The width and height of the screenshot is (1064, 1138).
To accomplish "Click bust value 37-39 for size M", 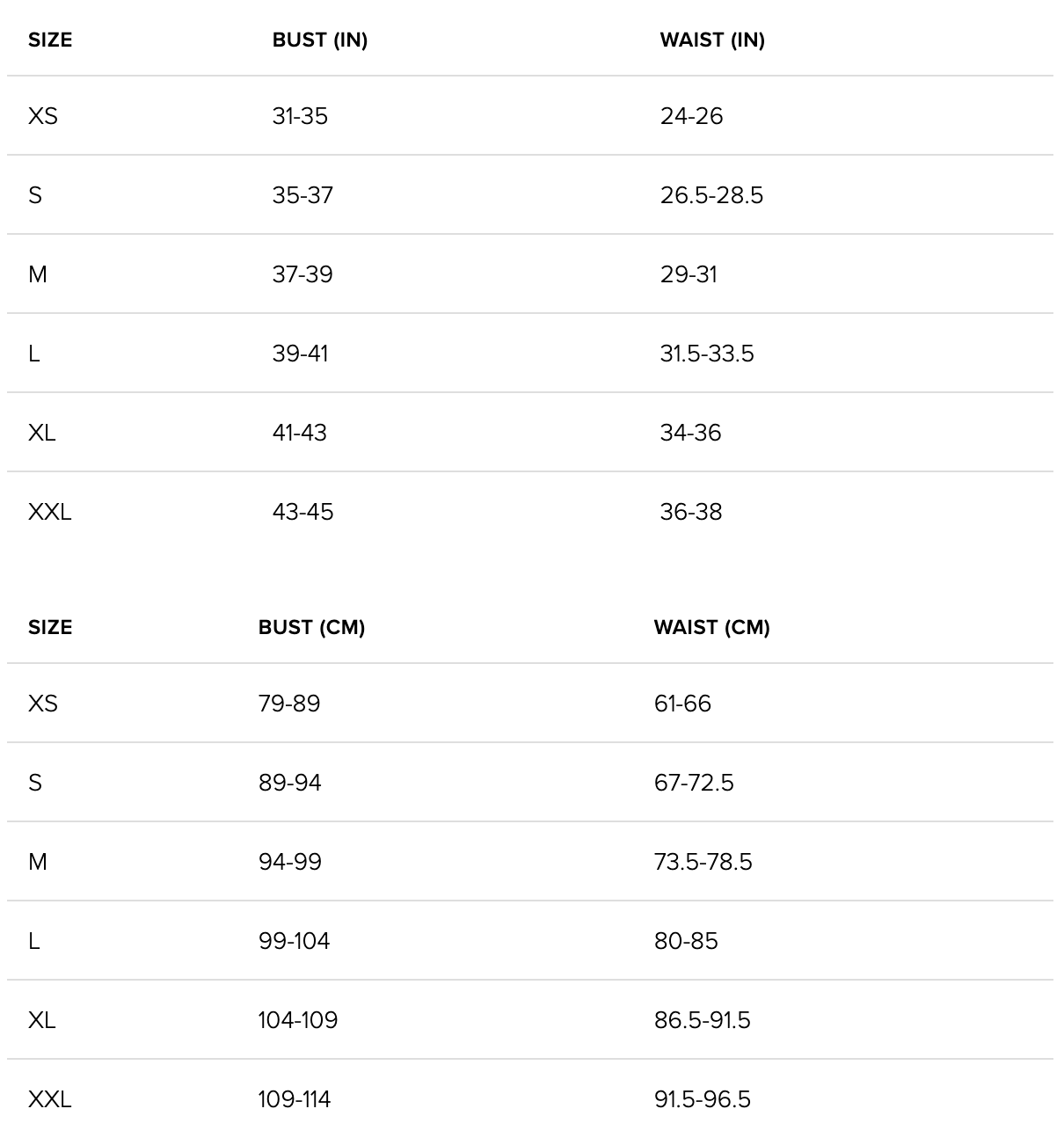I will pos(302,274).
